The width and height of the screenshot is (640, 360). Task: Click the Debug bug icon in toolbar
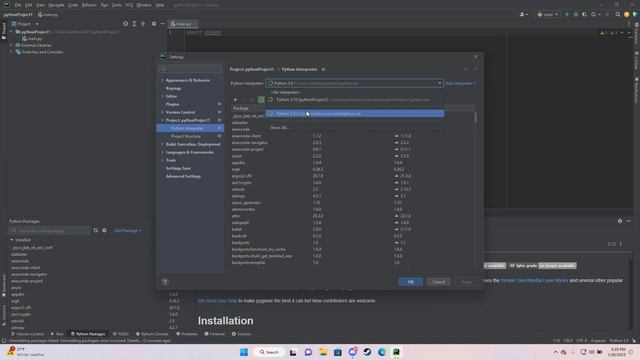(x=576, y=14)
